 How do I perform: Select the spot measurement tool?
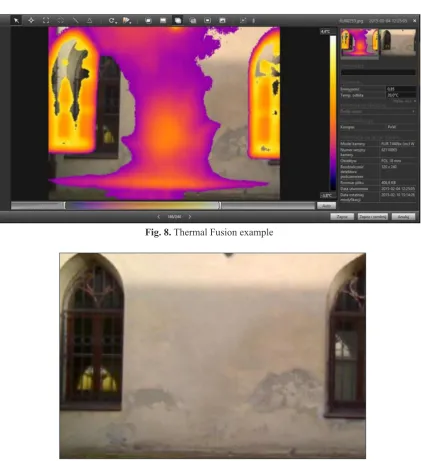coord(31,21)
